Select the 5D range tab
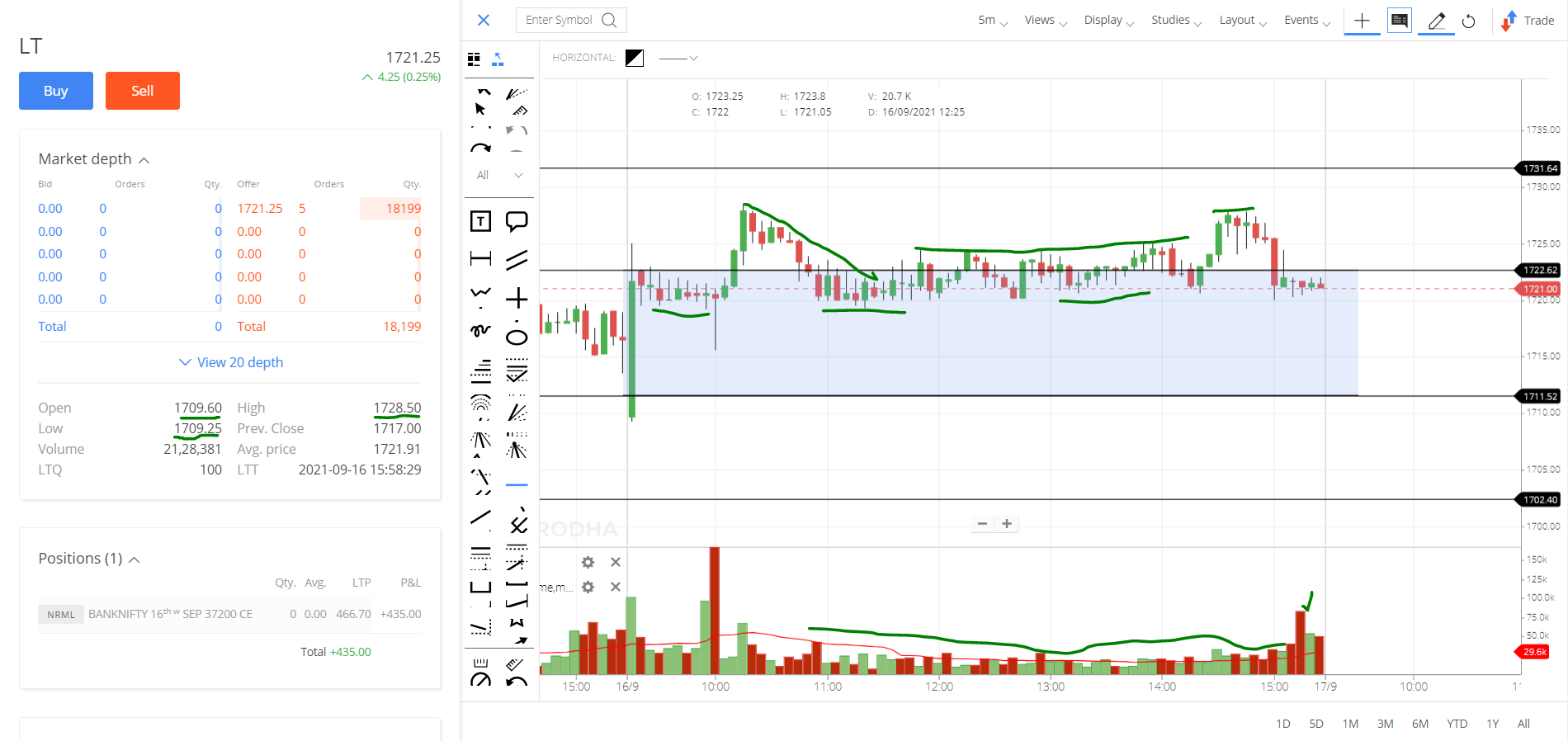This screenshot has width=1568, height=741. pos(1316,724)
